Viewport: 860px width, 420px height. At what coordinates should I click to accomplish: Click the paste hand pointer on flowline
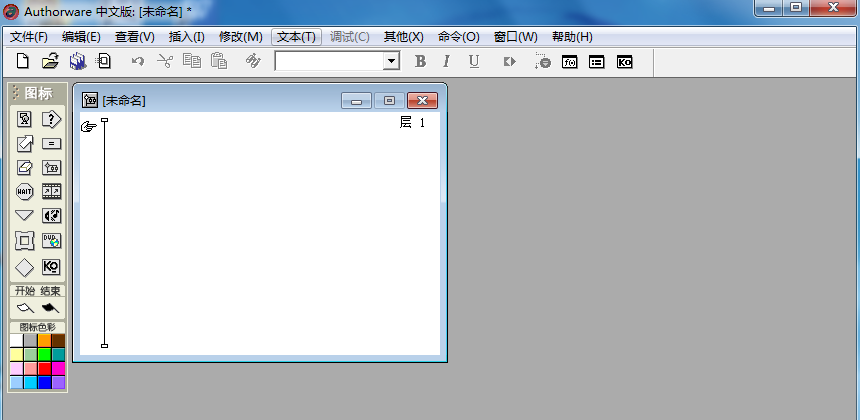[x=89, y=126]
